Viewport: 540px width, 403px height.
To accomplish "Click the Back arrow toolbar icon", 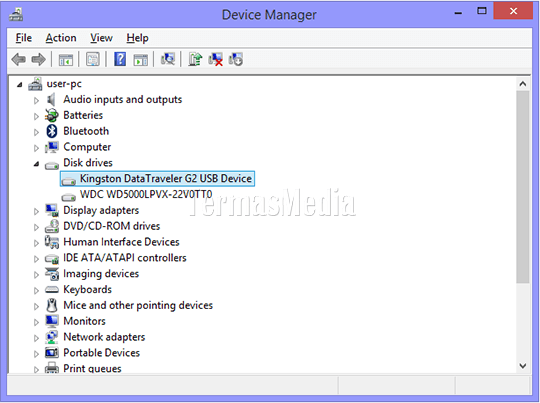I will [19, 59].
